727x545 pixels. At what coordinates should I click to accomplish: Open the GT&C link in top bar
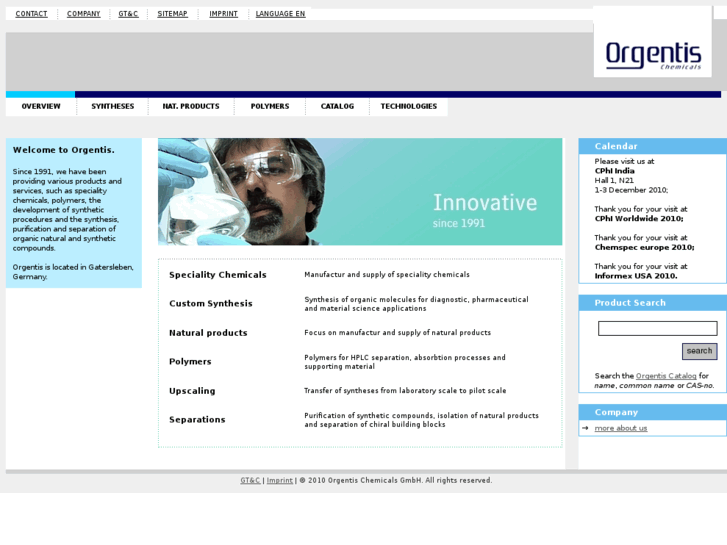[128, 14]
